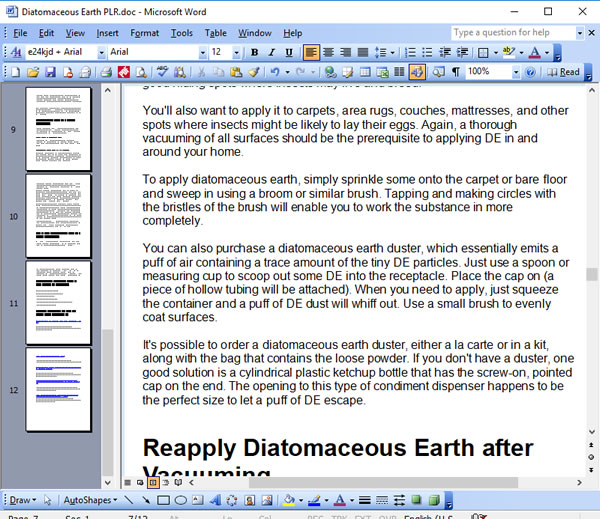600x519 pixels.
Task: Toggle italic formatting
Action: [x=272, y=52]
